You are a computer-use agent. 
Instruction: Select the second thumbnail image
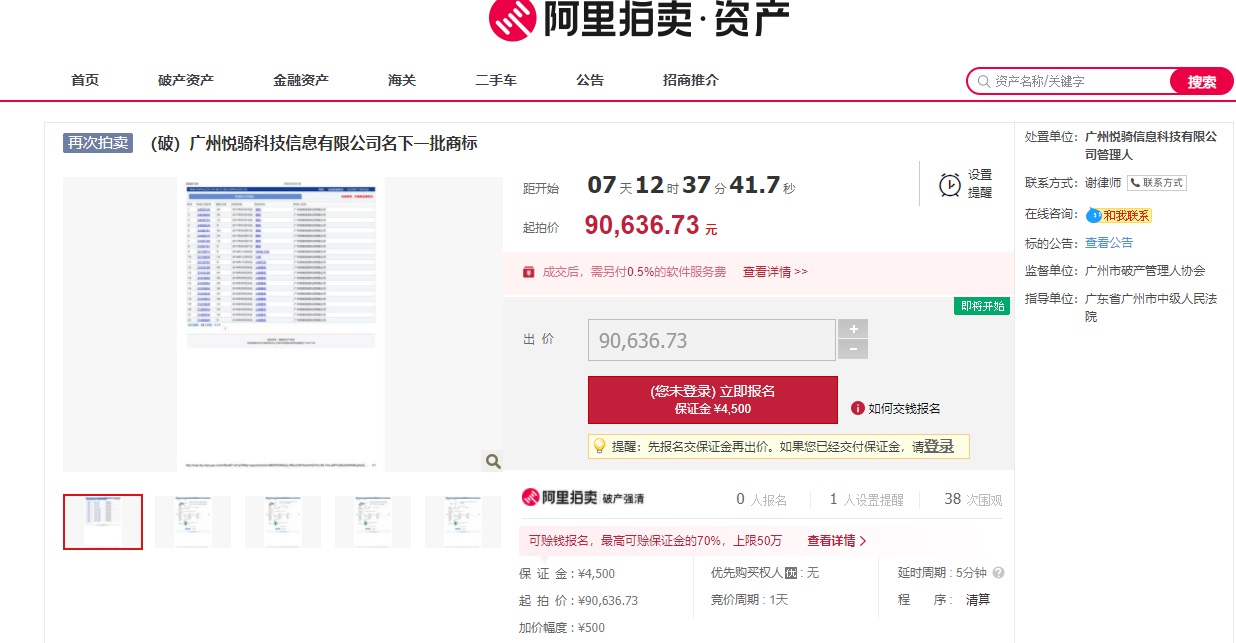pyautogui.click(x=192, y=521)
